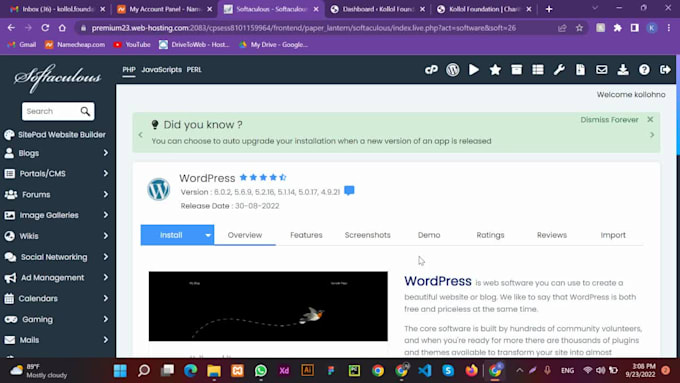Open the star ratings icon in toolbar
The height and width of the screenshot is (383, 680).
click(495, 70)
